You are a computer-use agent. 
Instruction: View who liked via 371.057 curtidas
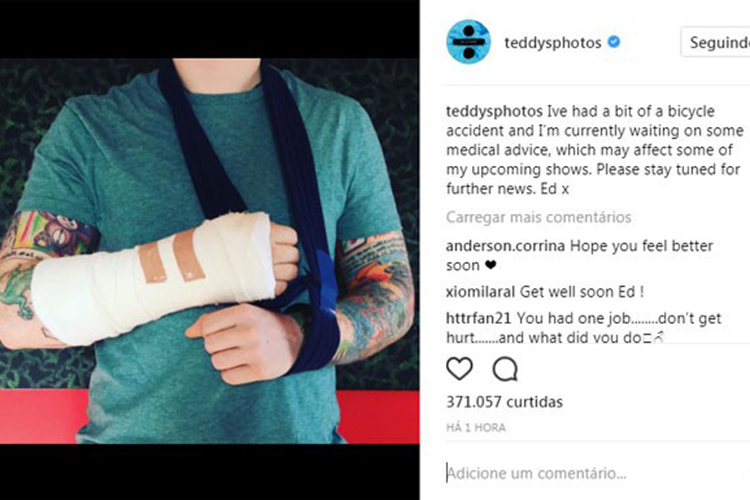504,401
